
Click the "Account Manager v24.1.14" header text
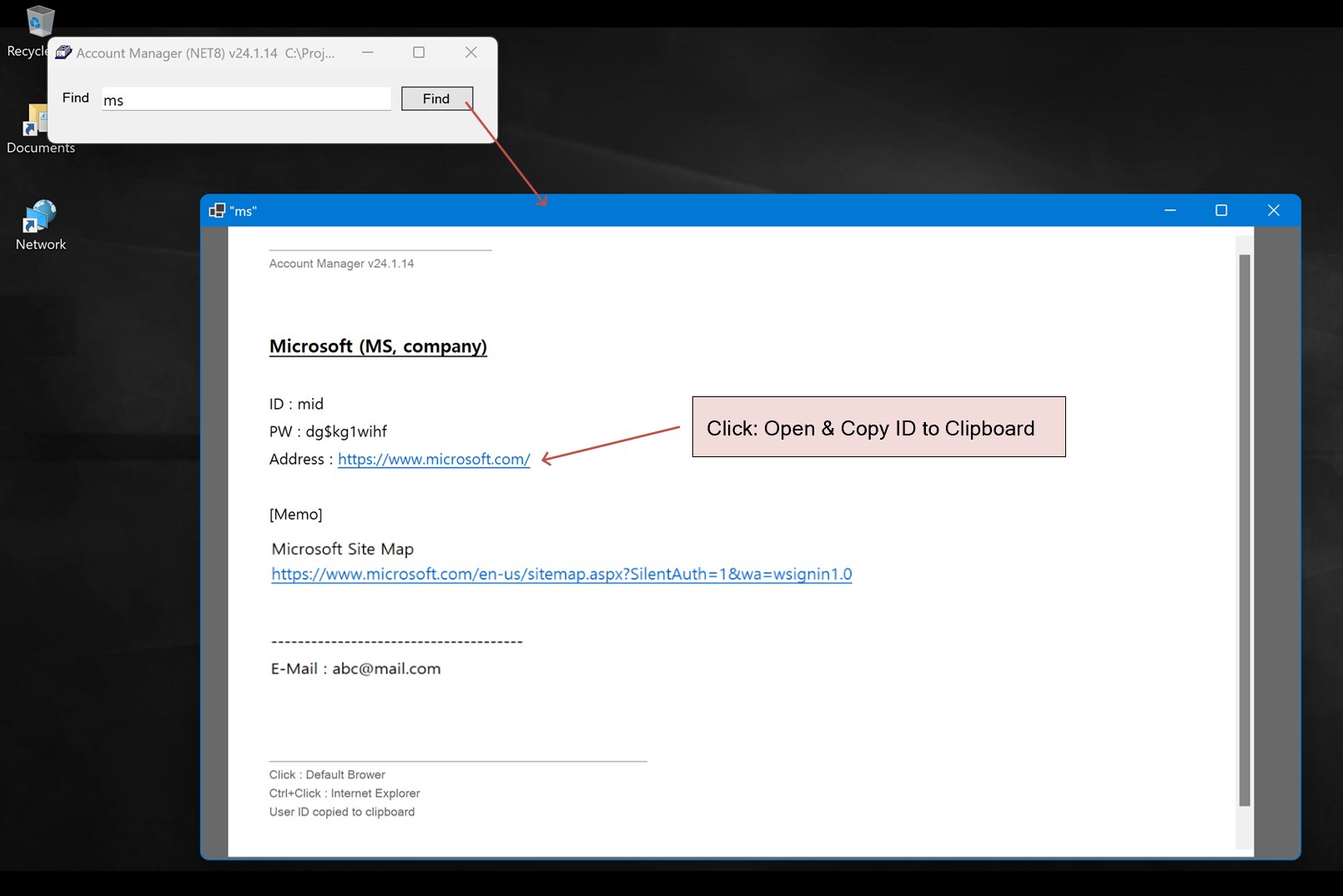[x=341, y=264]
